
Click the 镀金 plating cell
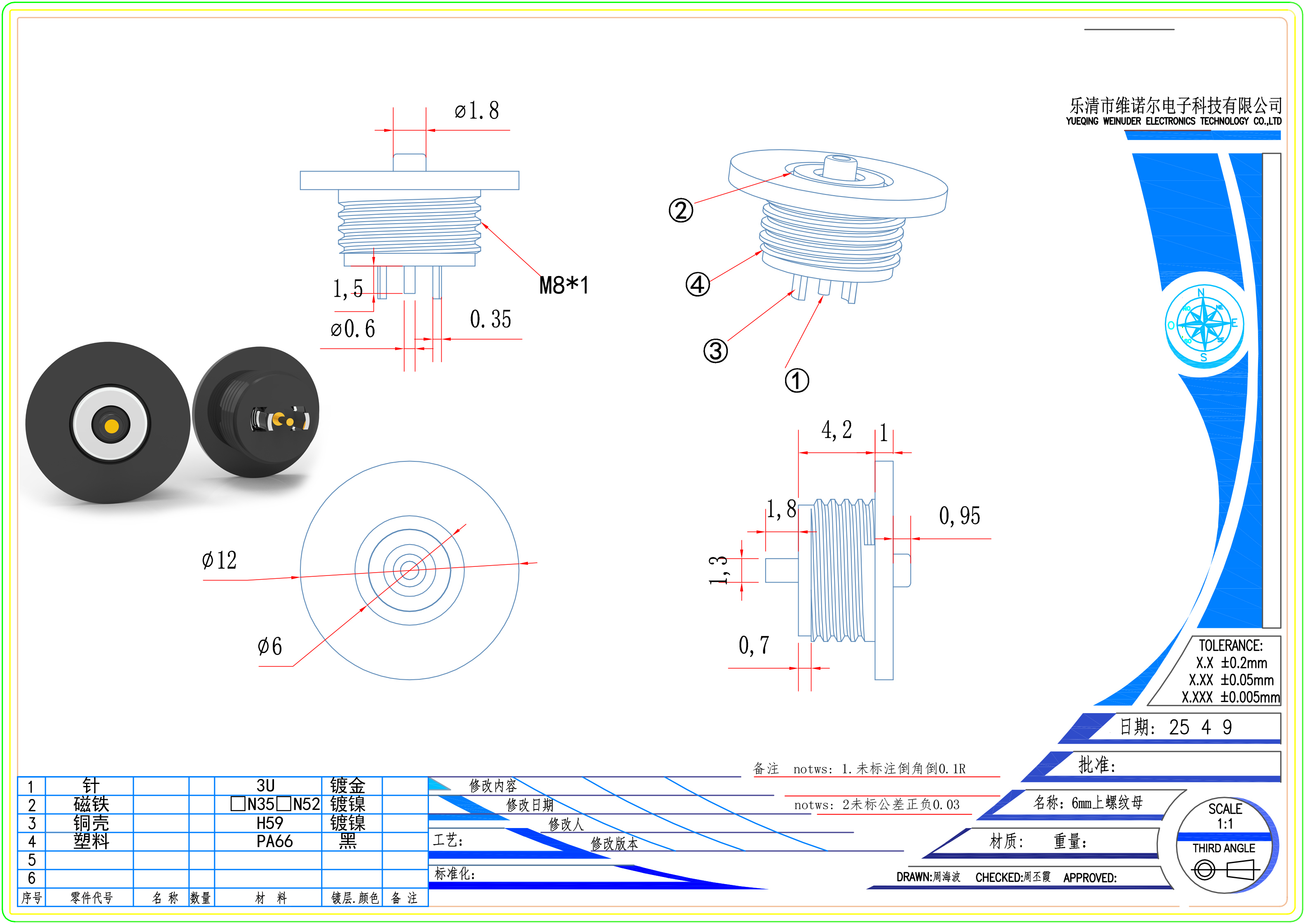(x=352, y=786)
